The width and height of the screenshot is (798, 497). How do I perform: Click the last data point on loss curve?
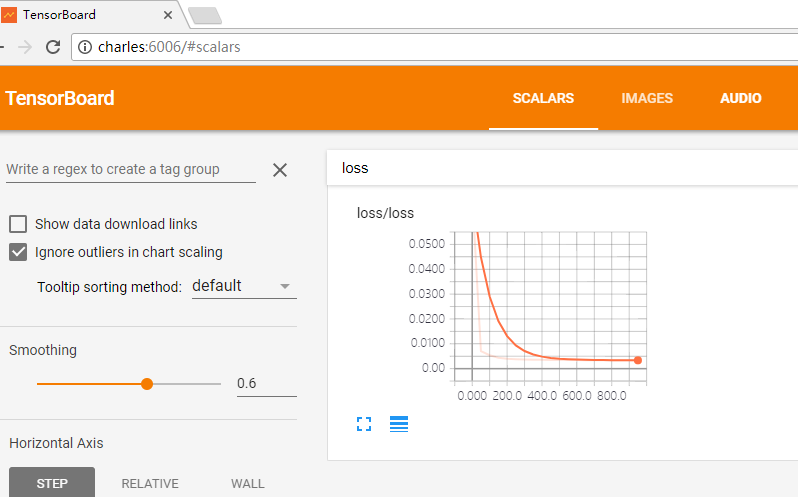(x=638, y=360)
